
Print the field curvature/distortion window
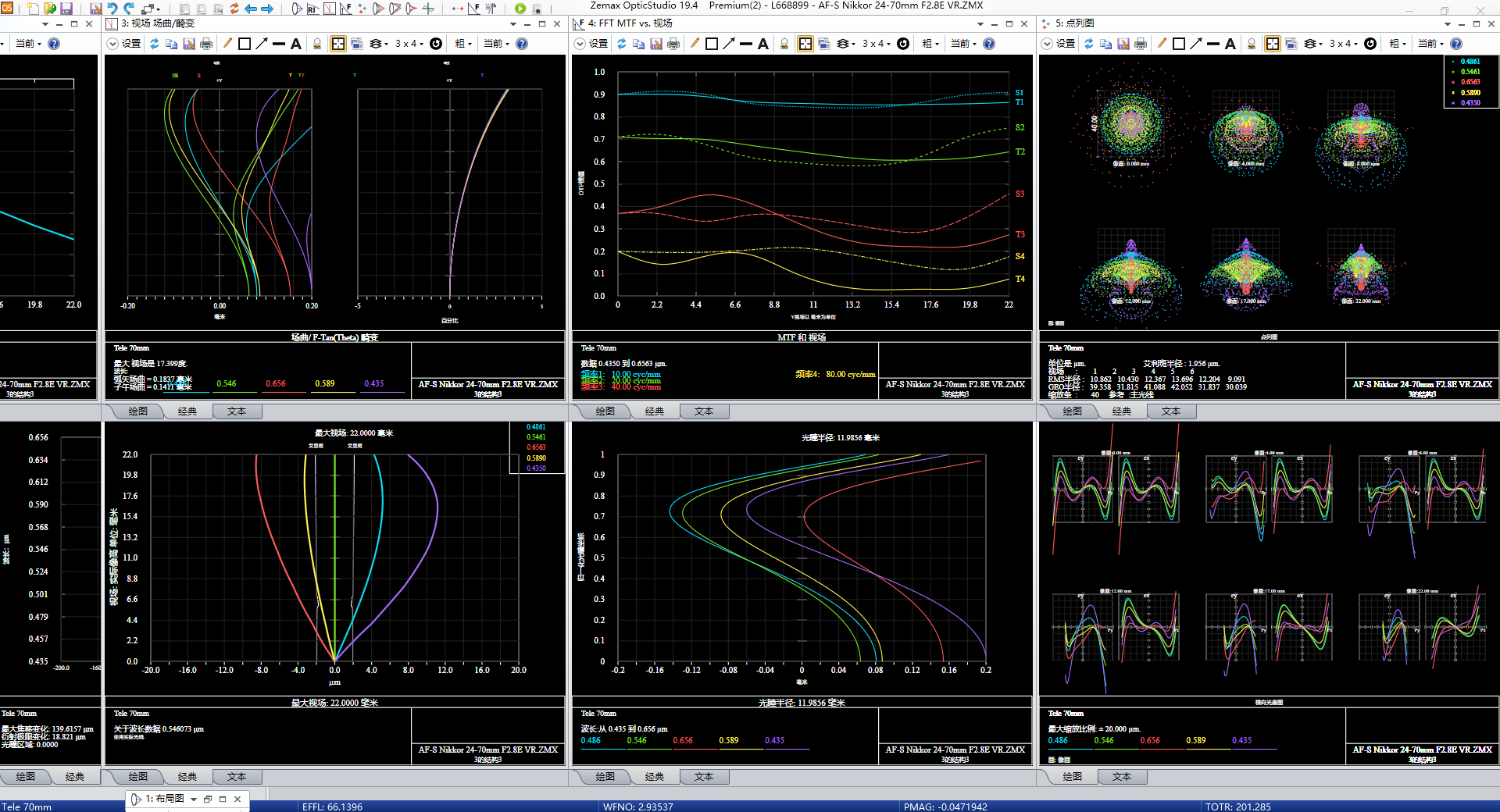pos(206,44)
